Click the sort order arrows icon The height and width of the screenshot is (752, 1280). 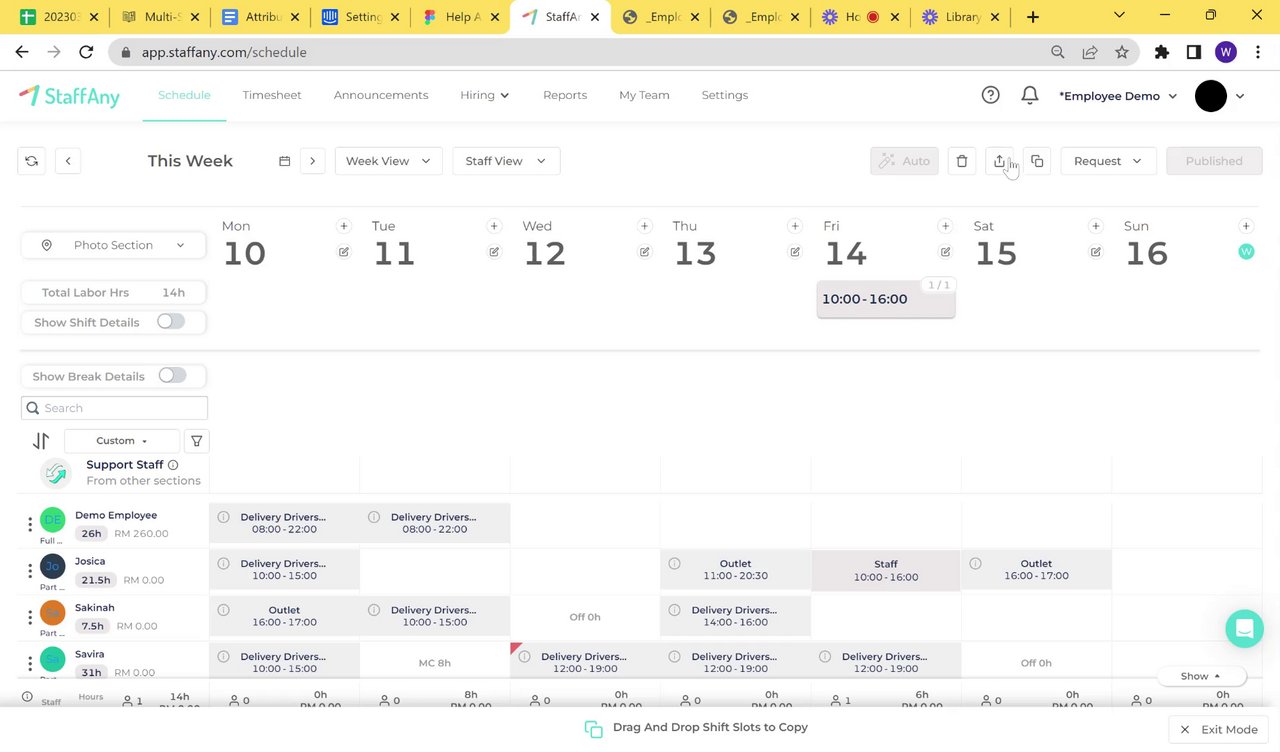coord(41,441)
